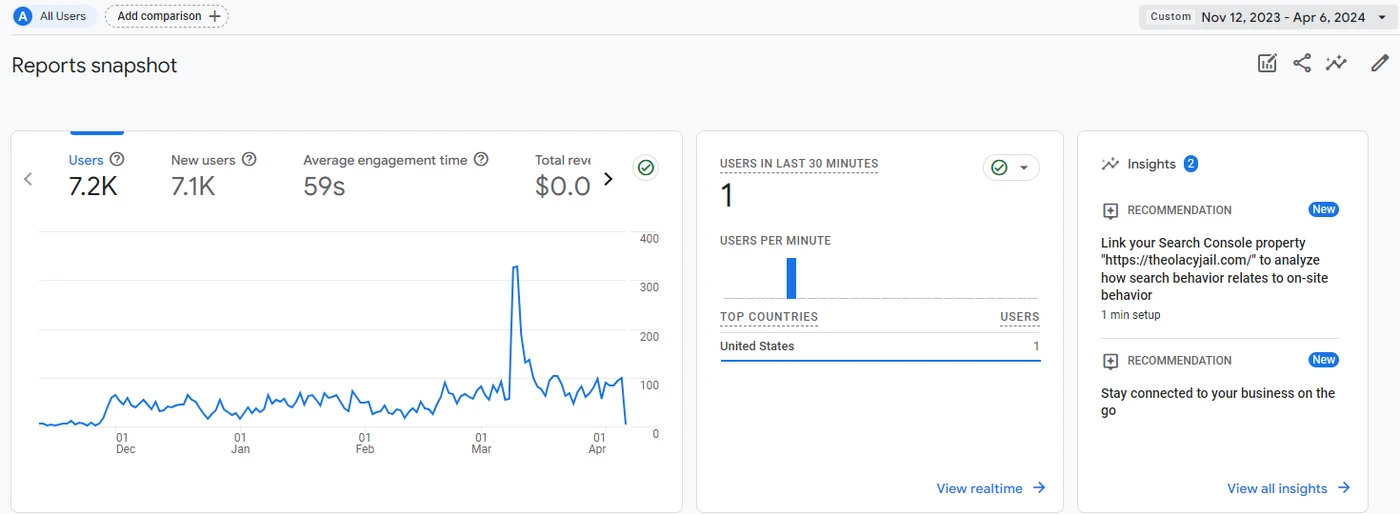The image size is (1400, 514).
Task: Click the 01 Mar axis label
Action: 481,443
